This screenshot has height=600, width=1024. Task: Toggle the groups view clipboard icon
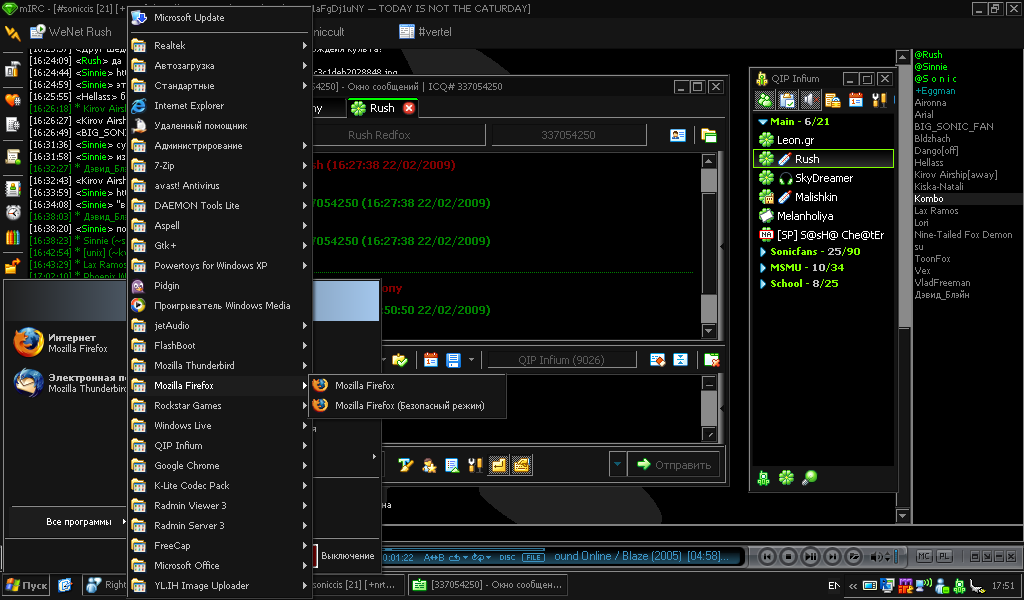[788, 100]
